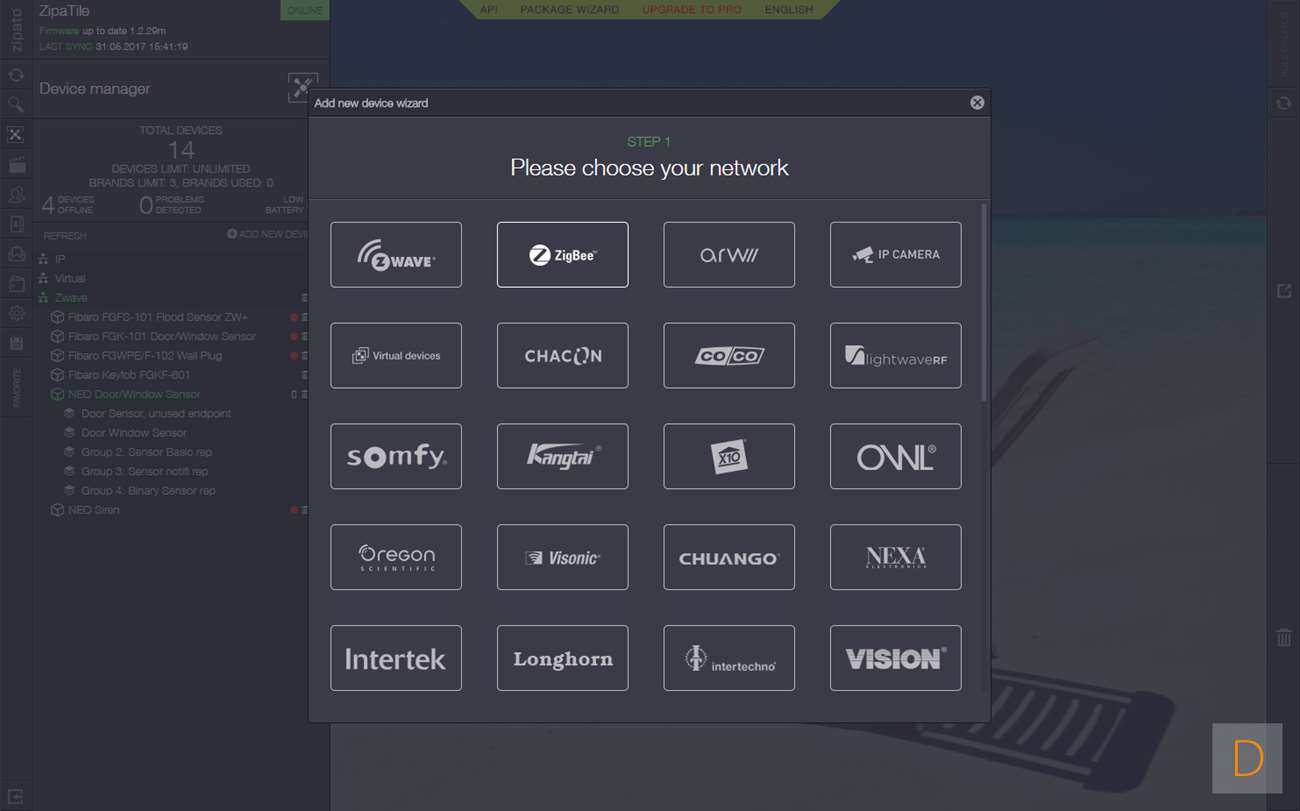Open the users icon in left sidebar
The image size is (1300, 811).
tap(16, 195)
